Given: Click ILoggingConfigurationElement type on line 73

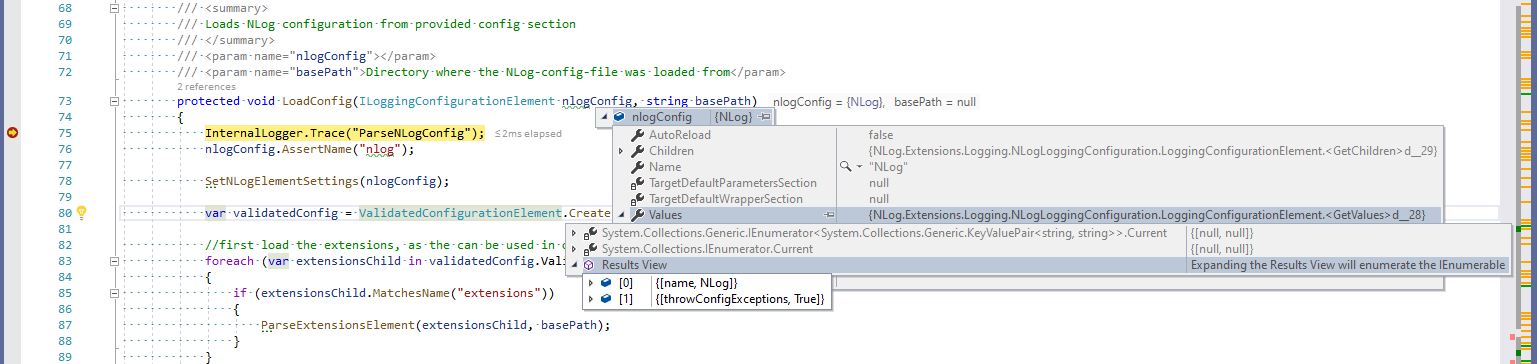Looking at the screenshot, I should [x=456, y=102].
